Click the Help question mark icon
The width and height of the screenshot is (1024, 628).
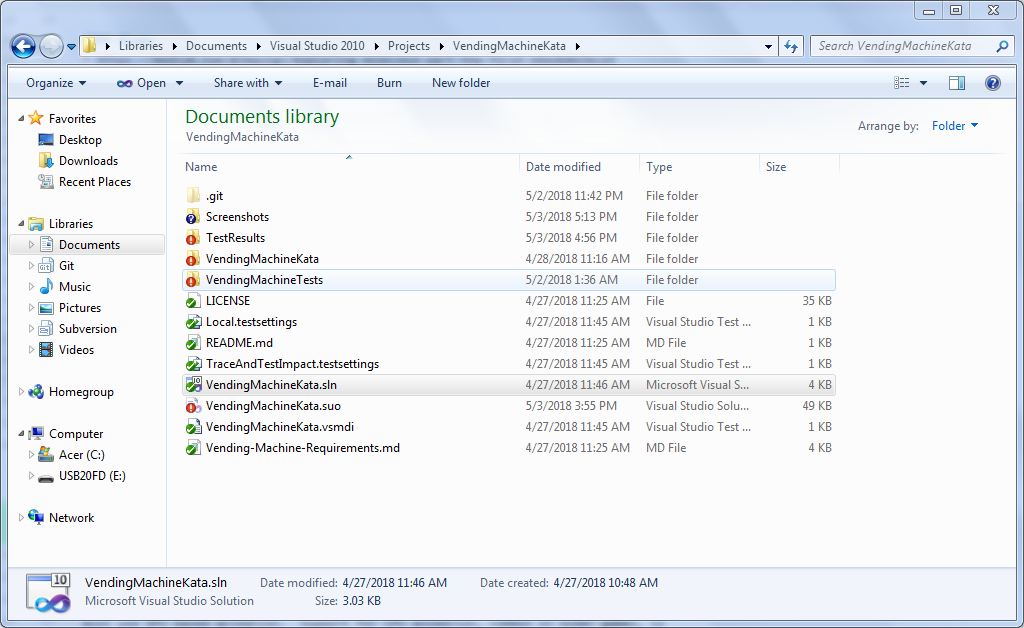click(x=993, y=83)
